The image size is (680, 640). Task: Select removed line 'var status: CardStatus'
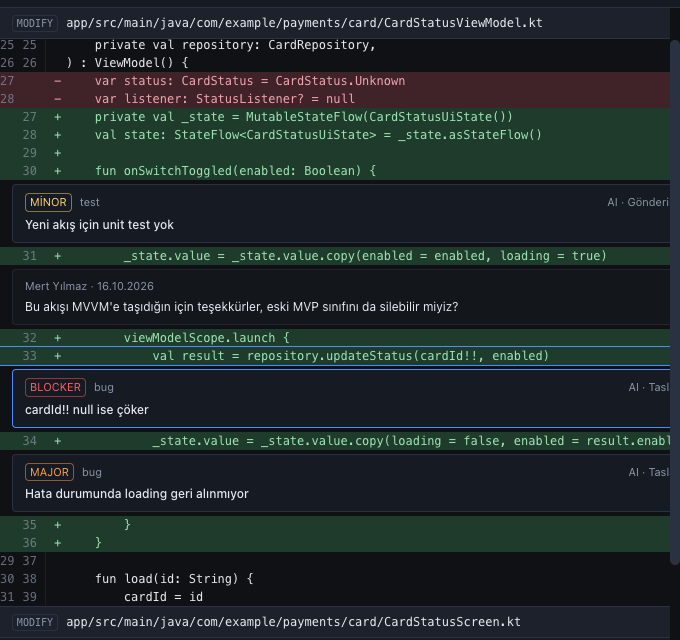point(335,81)
